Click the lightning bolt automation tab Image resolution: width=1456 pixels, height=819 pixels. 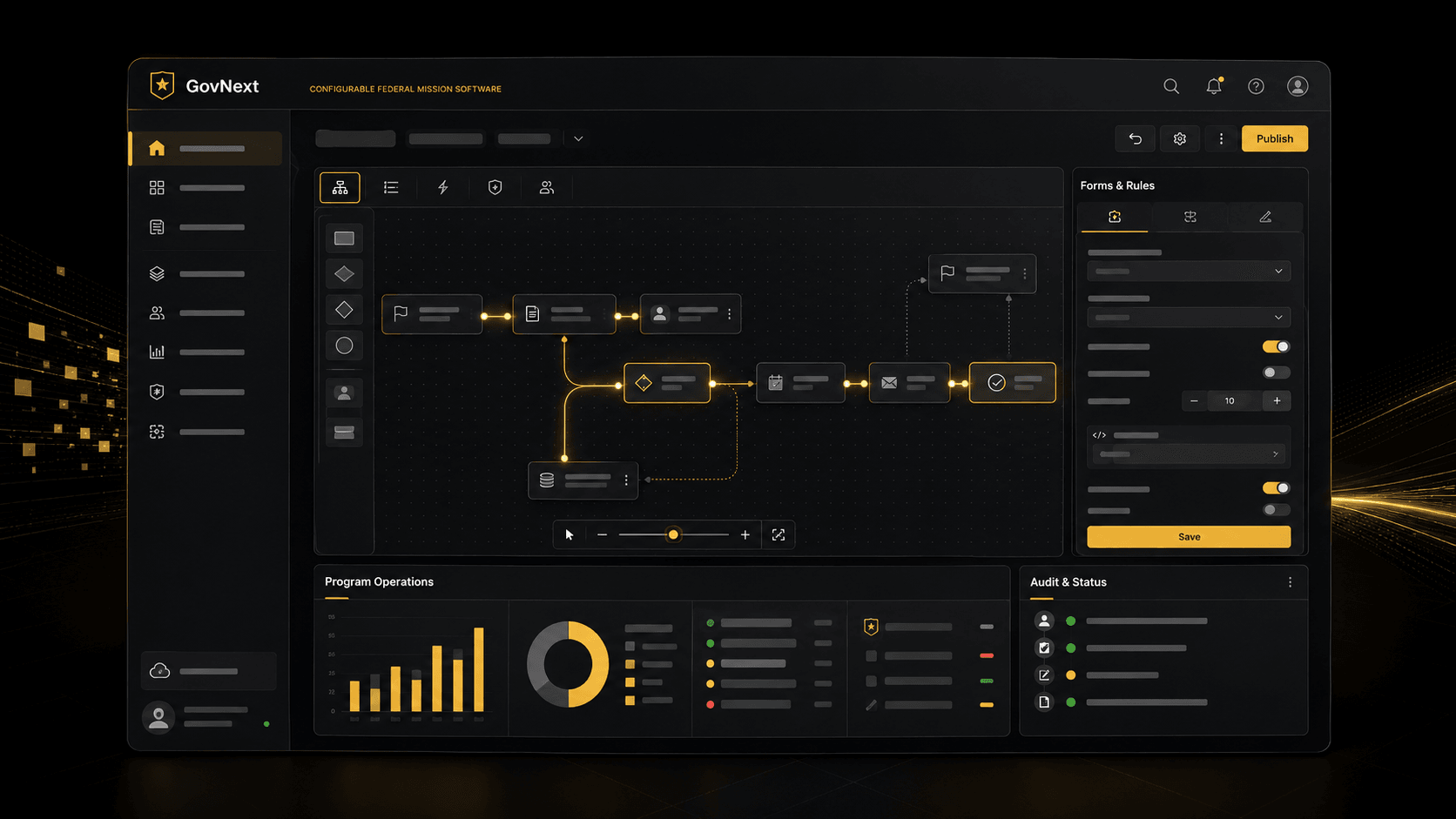[443, 187]
